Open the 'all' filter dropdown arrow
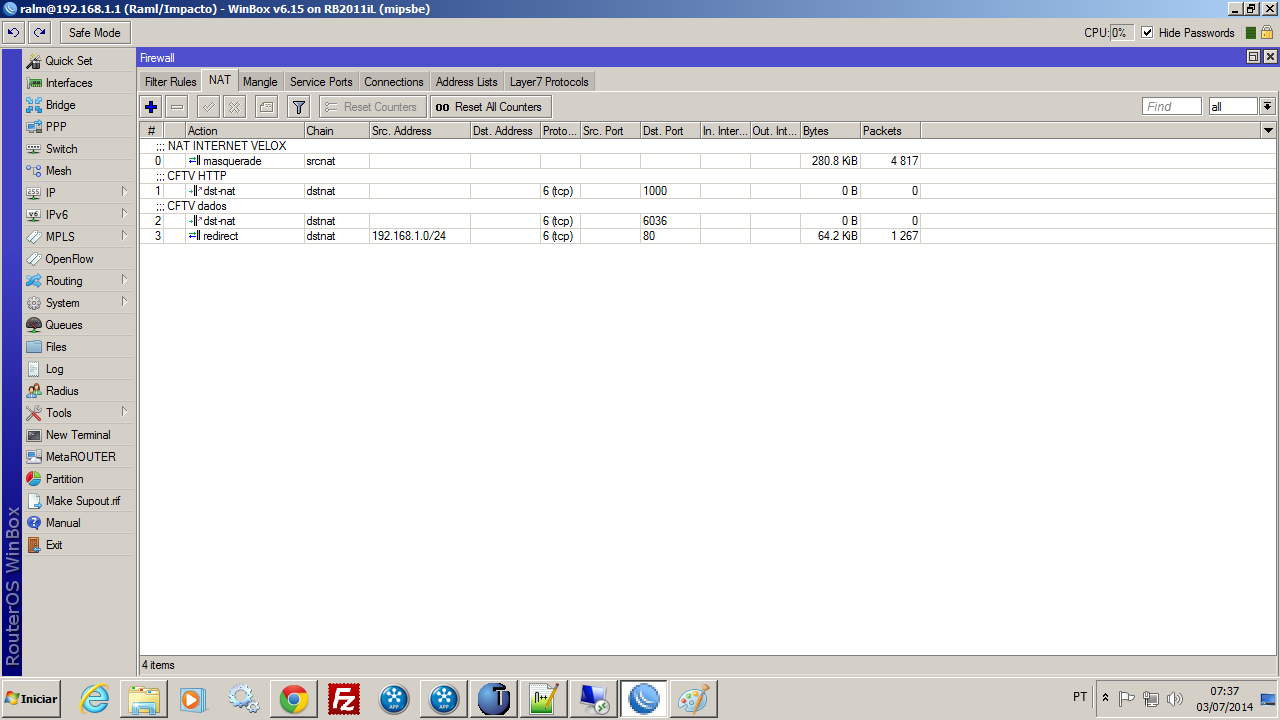The height and width of the screenshot is (720, 1280). (1267, 106)
